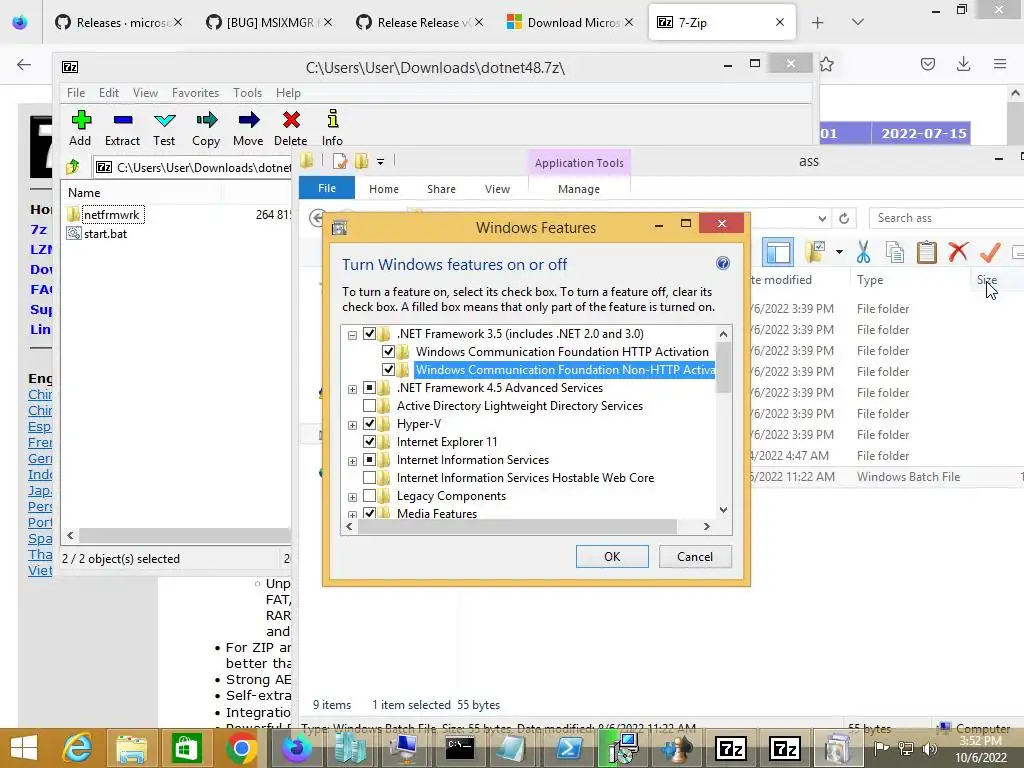Check the Legacy Components checkbox
Screen dimensions: 1024x768
click(370, 496)
